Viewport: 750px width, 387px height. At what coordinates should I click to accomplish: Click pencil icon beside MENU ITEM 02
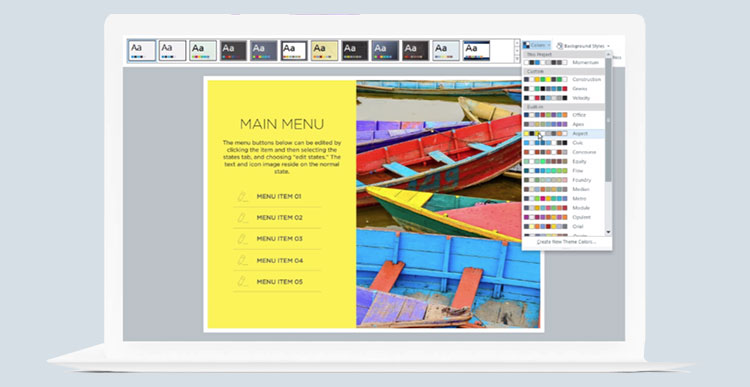pos(243,218)
